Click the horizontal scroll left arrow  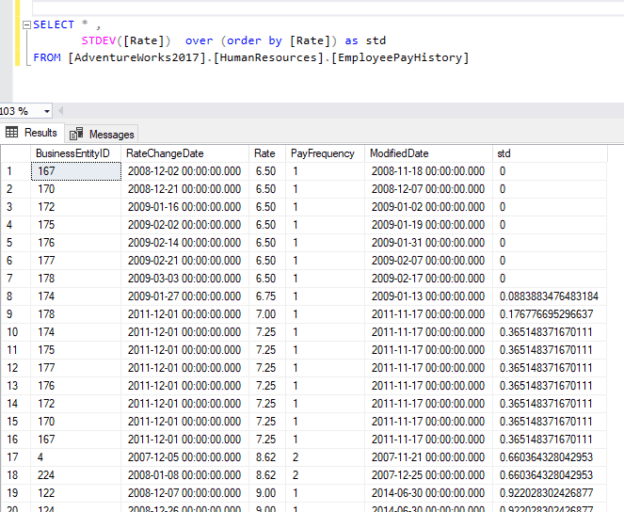pyautogui.click(x=61, y=111)
